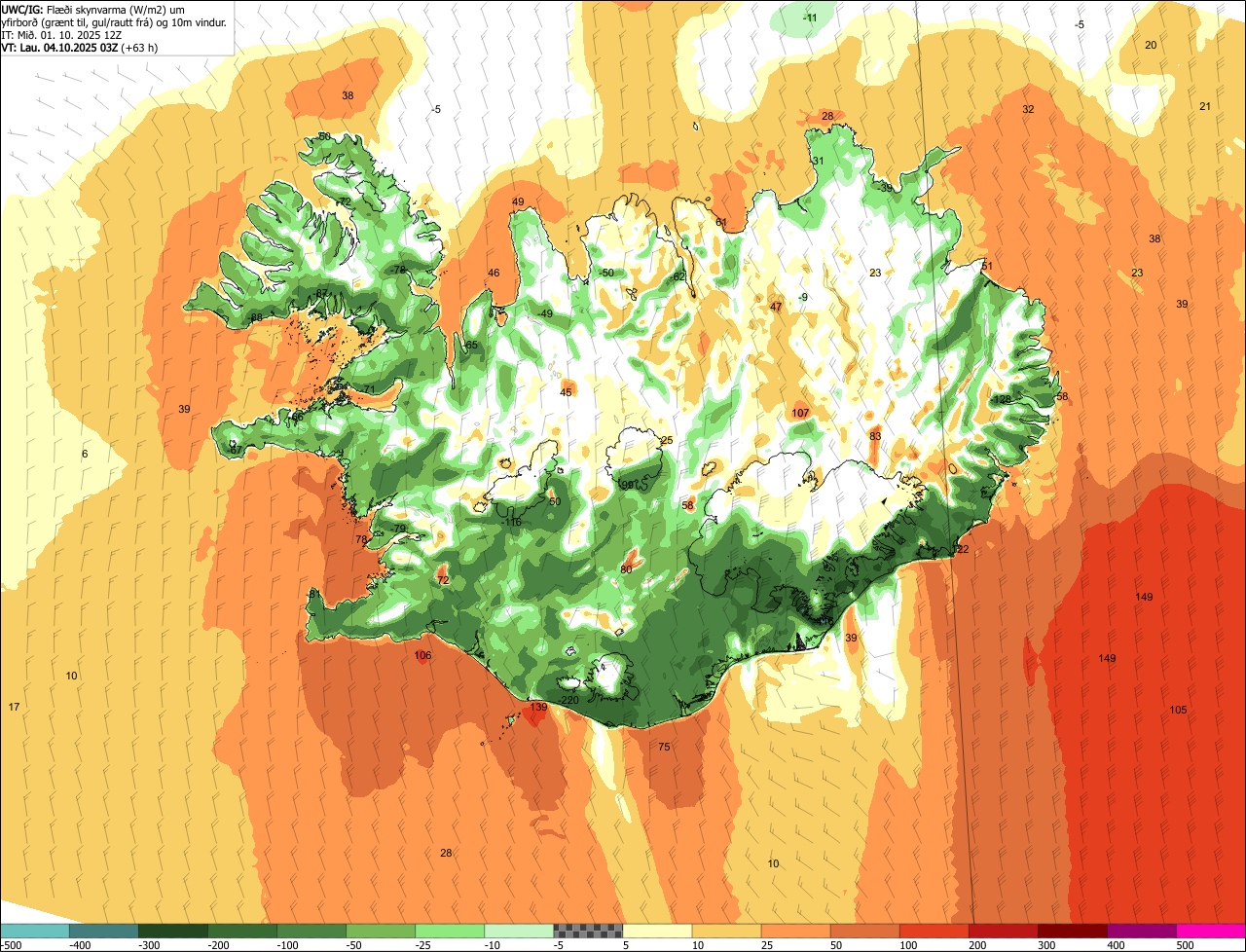Click the '-62' value in north Iceland

pyautogui.click(x=678, y=276)
